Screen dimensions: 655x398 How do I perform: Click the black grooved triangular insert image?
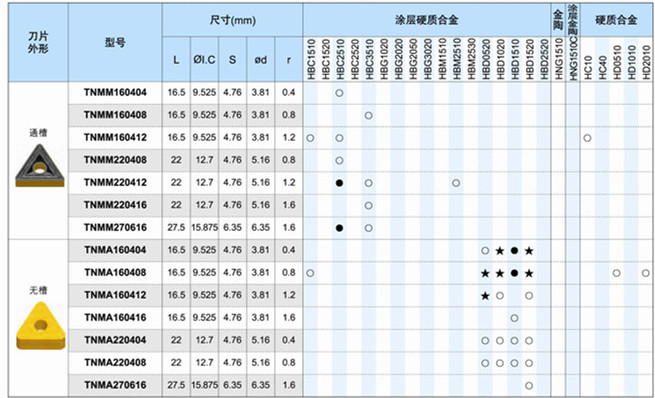(x=40, y=166)
